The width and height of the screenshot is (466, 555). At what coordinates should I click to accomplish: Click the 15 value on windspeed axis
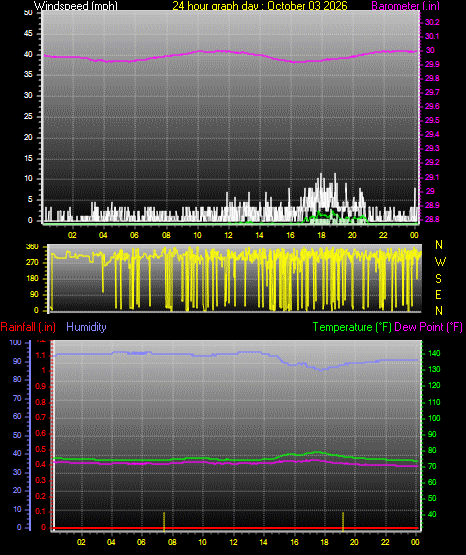(28, 158)
